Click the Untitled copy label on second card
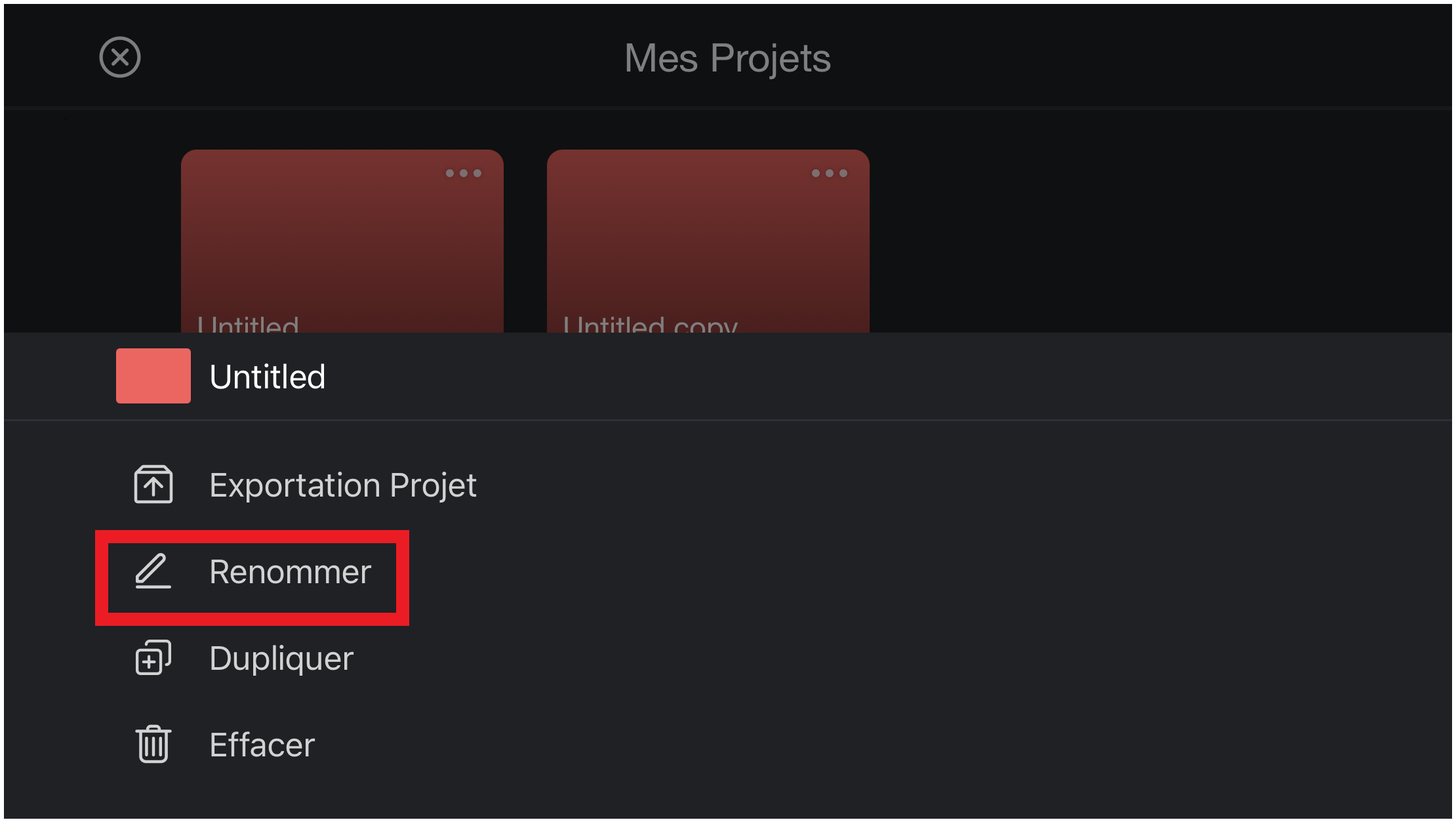 [x=651, y=324]
